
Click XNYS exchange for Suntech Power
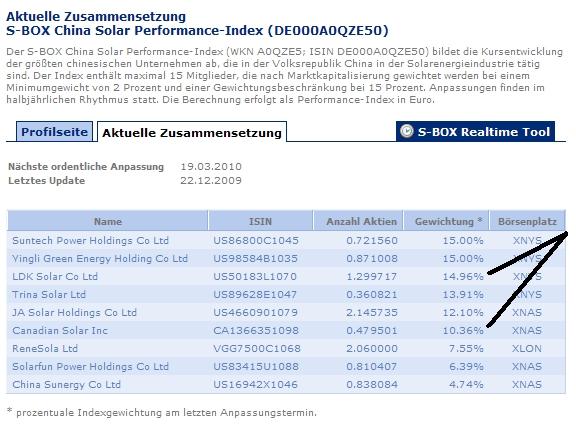point(527,241)
